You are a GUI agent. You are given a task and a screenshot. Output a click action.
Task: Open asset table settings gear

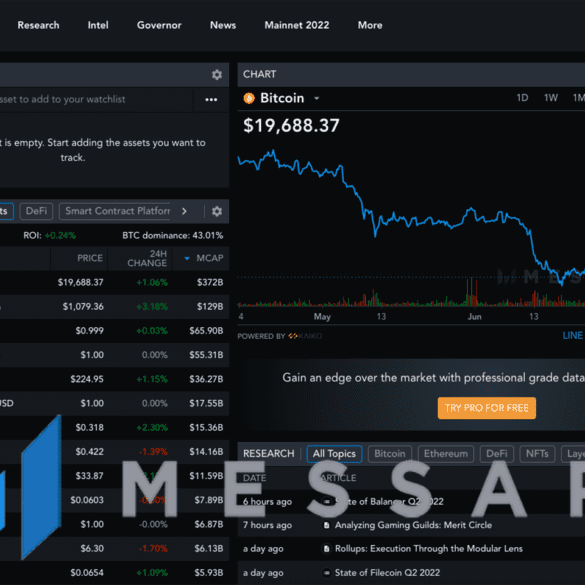tap(217, 211)
